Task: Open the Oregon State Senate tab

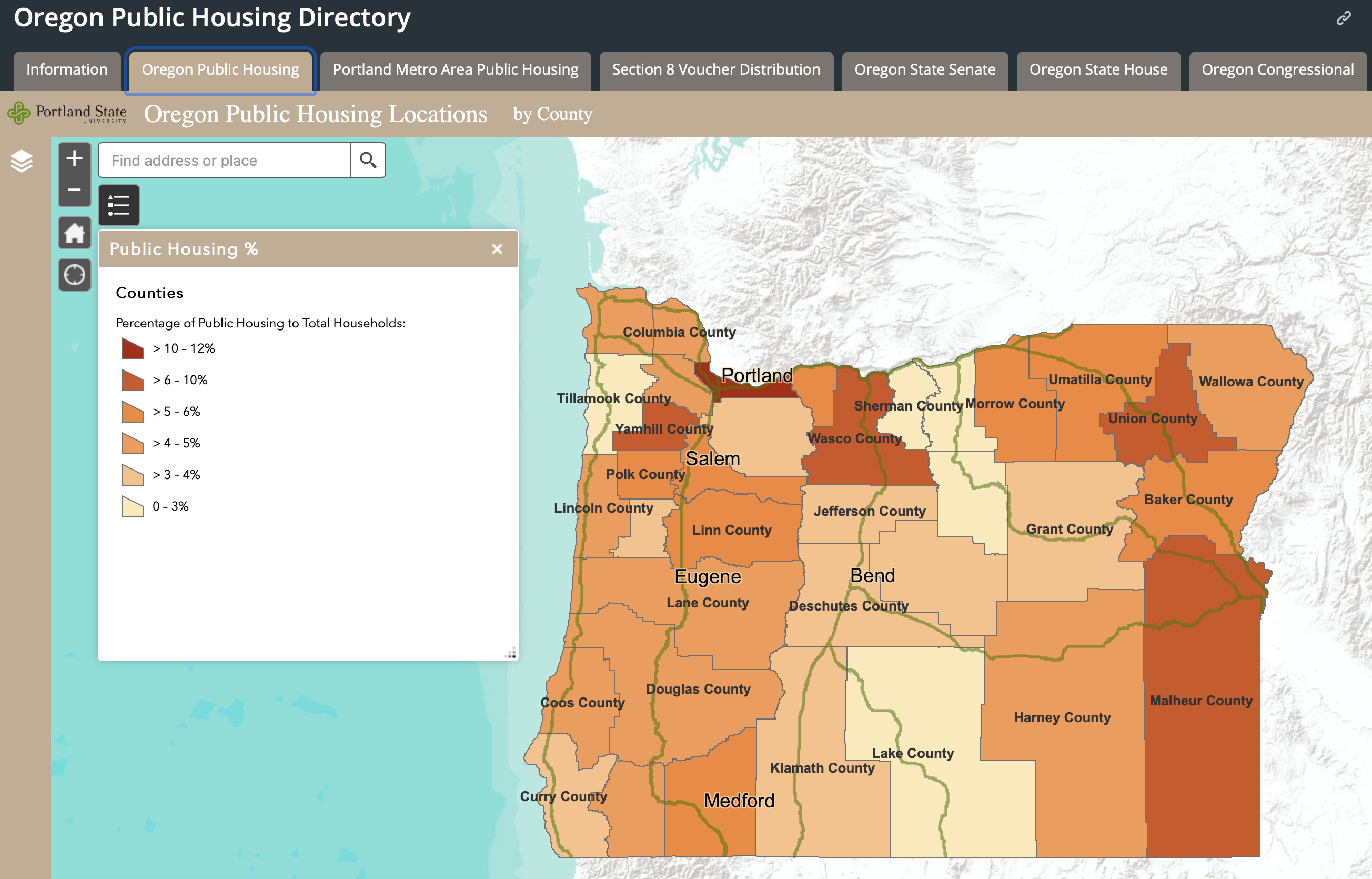Action: 925,69
